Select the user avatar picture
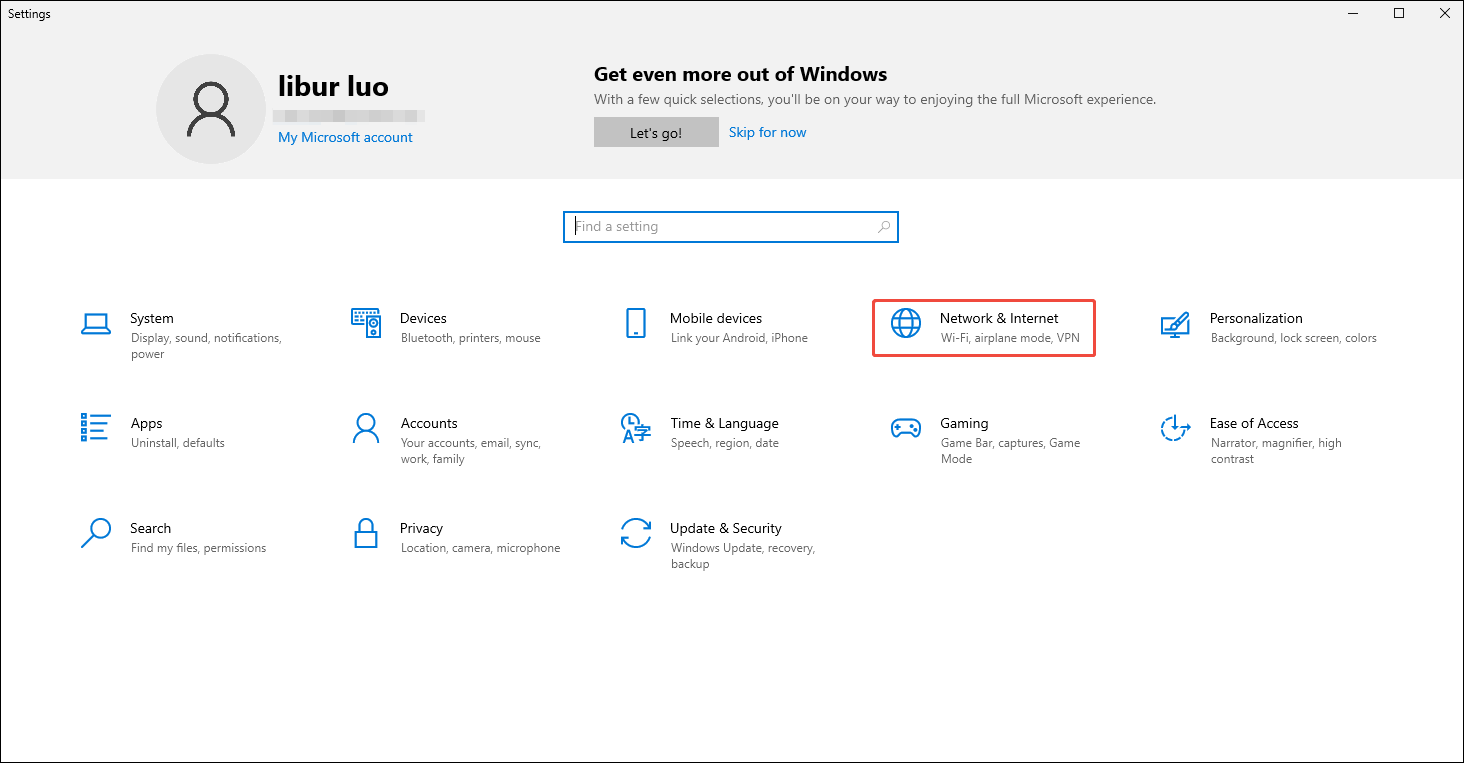 211,108
